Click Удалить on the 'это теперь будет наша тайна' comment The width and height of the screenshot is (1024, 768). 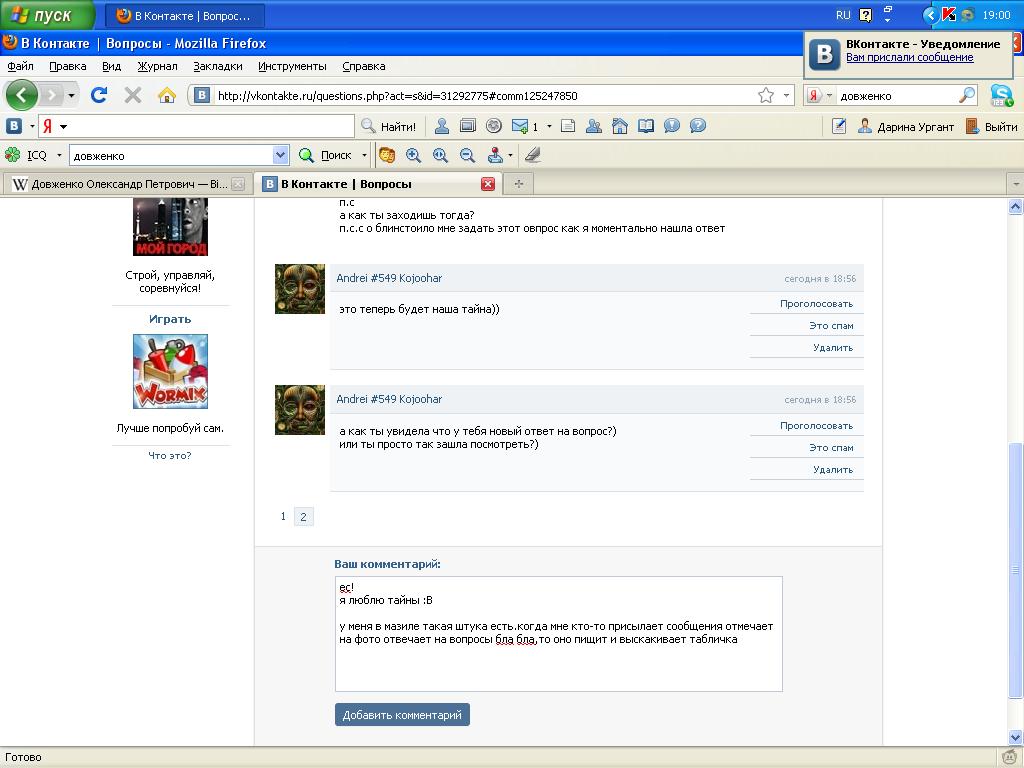[833, 347]
